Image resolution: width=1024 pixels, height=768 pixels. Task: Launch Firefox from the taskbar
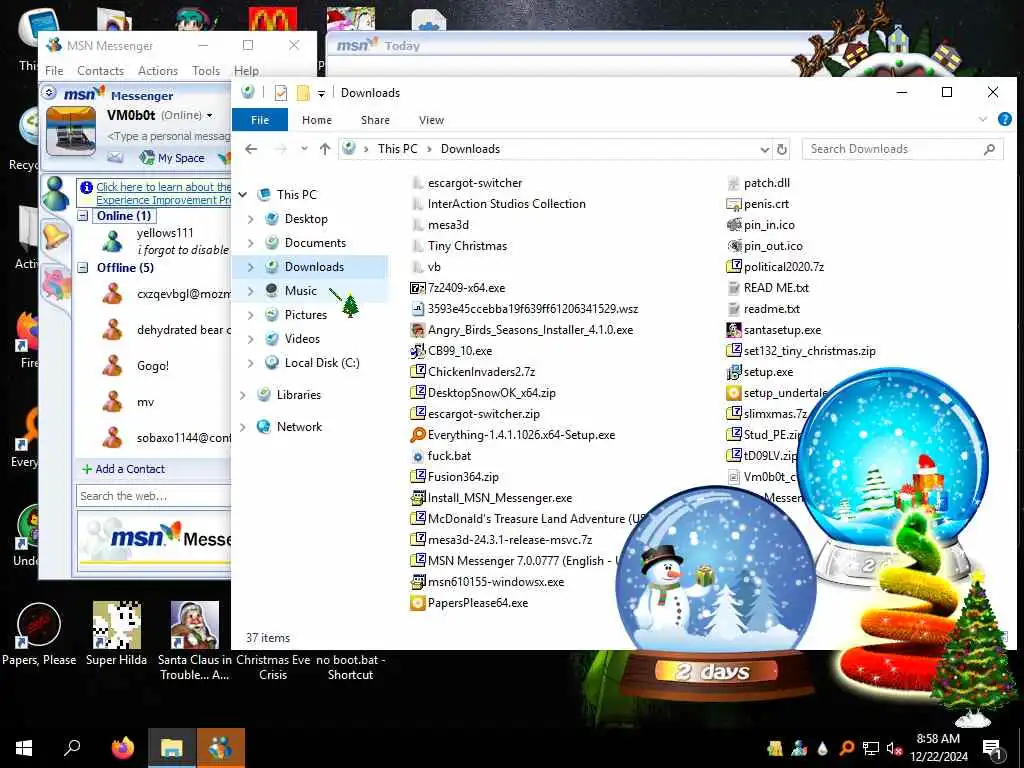point(122,748)
